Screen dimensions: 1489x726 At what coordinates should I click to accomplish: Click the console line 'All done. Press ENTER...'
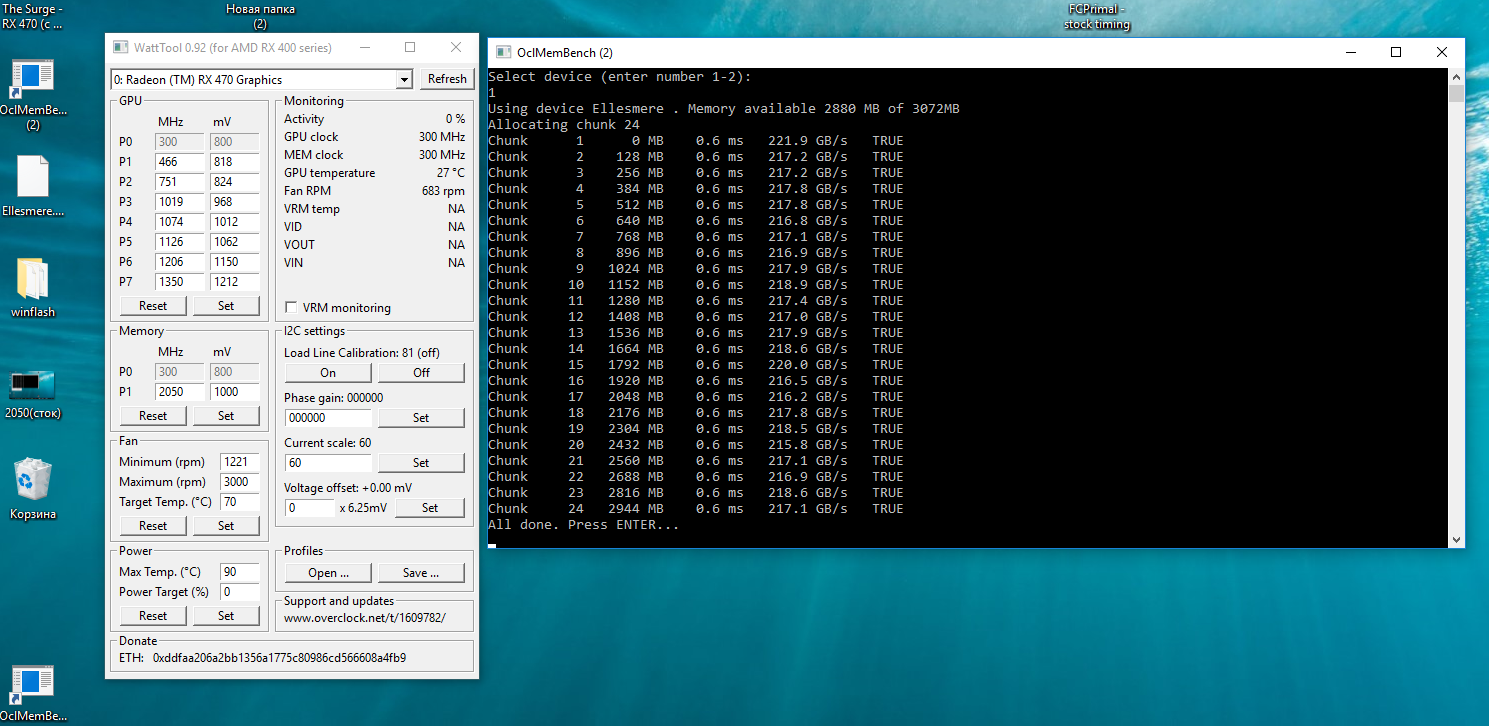point(584,525)
